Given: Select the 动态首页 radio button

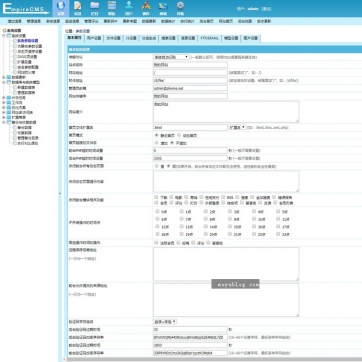Looking at the screenshot, I should (x=179, y=135).
